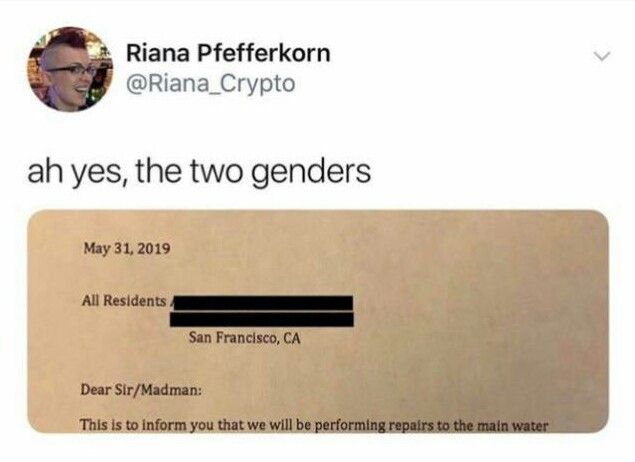Click the display name Riana Pfefferkorn
Viewport: 635px width, 462px height.
coord(228,53)
